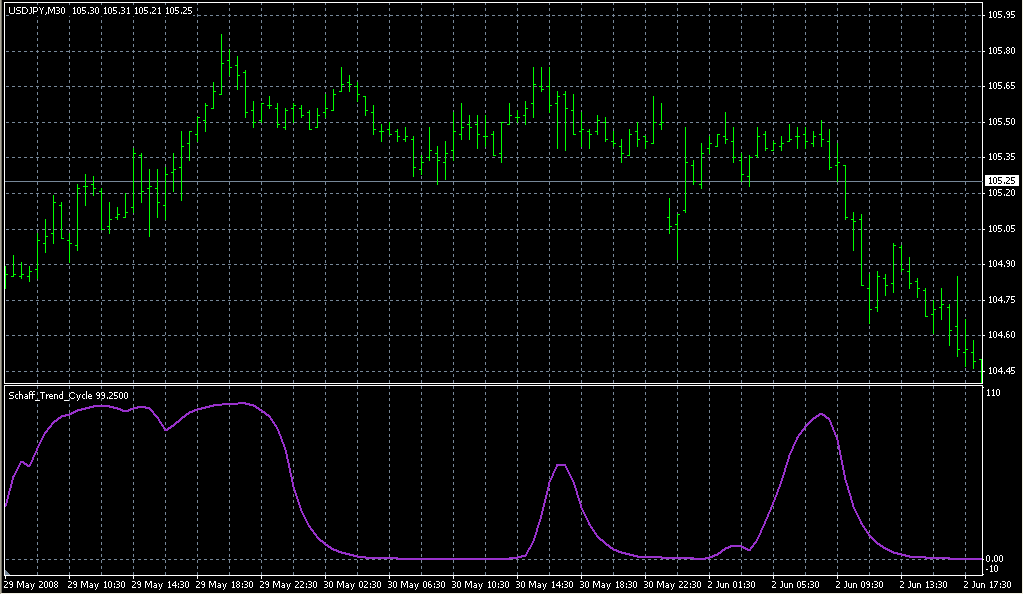Screen dimensions: 1024x594
Task: Click the 105.95 price axis label
Action: click(1001, 15)
